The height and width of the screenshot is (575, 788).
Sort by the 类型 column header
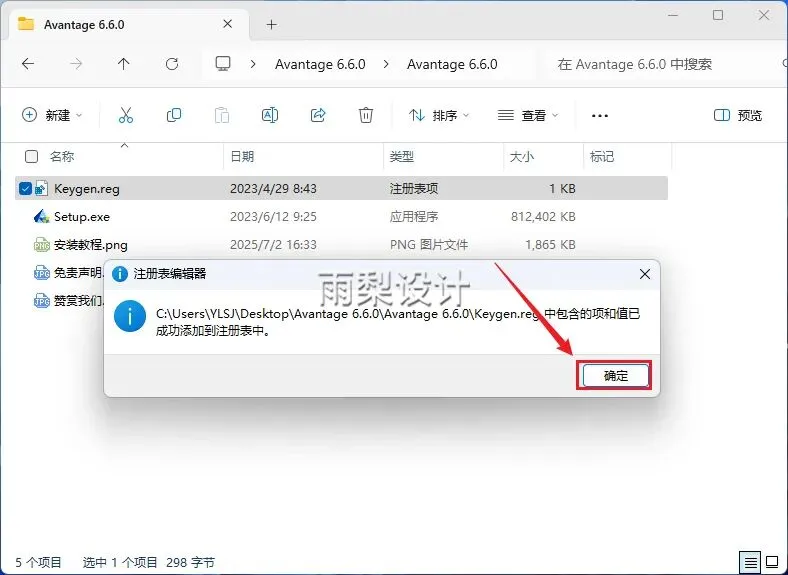point(402,156)
